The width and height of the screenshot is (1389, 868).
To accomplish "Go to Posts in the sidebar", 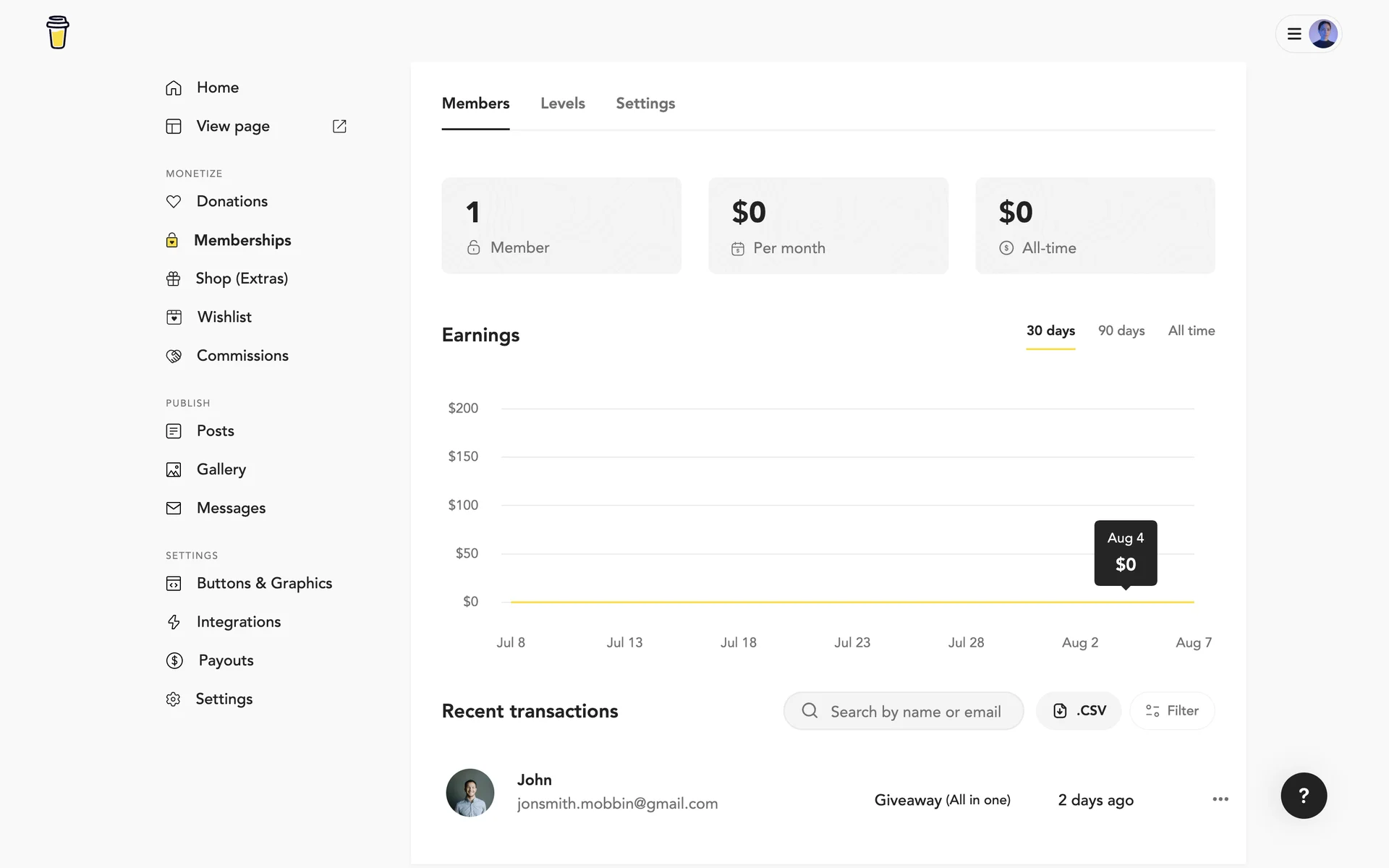I will [x=215, y=431].
